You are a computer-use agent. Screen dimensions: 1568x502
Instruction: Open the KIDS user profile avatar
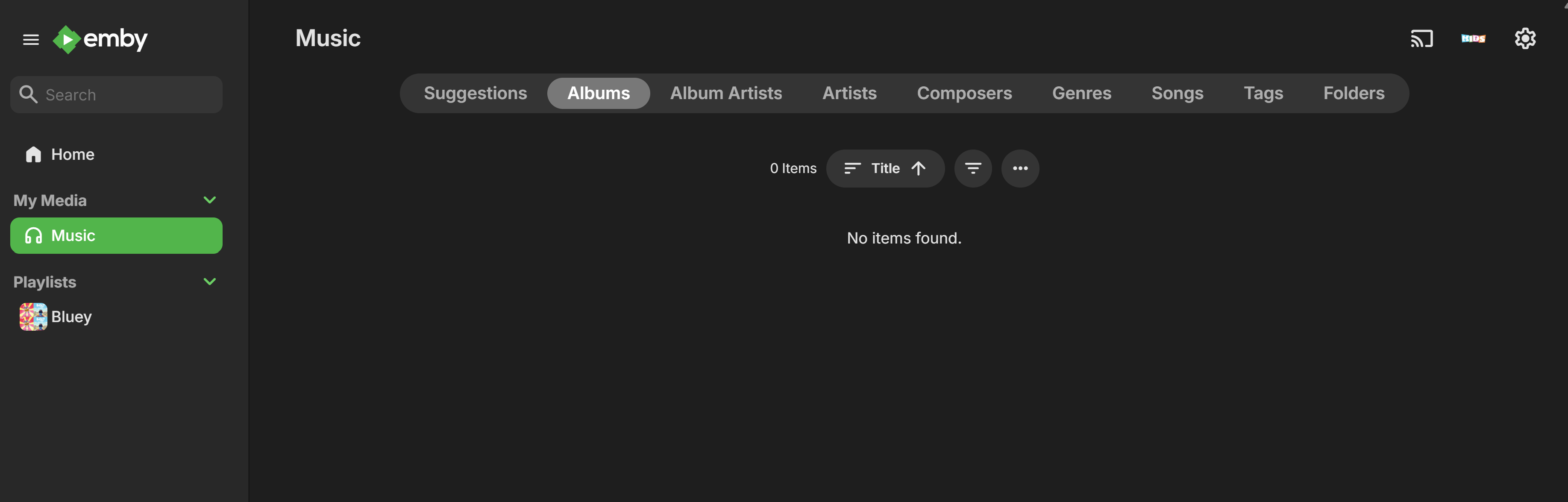click(1473, 38)
